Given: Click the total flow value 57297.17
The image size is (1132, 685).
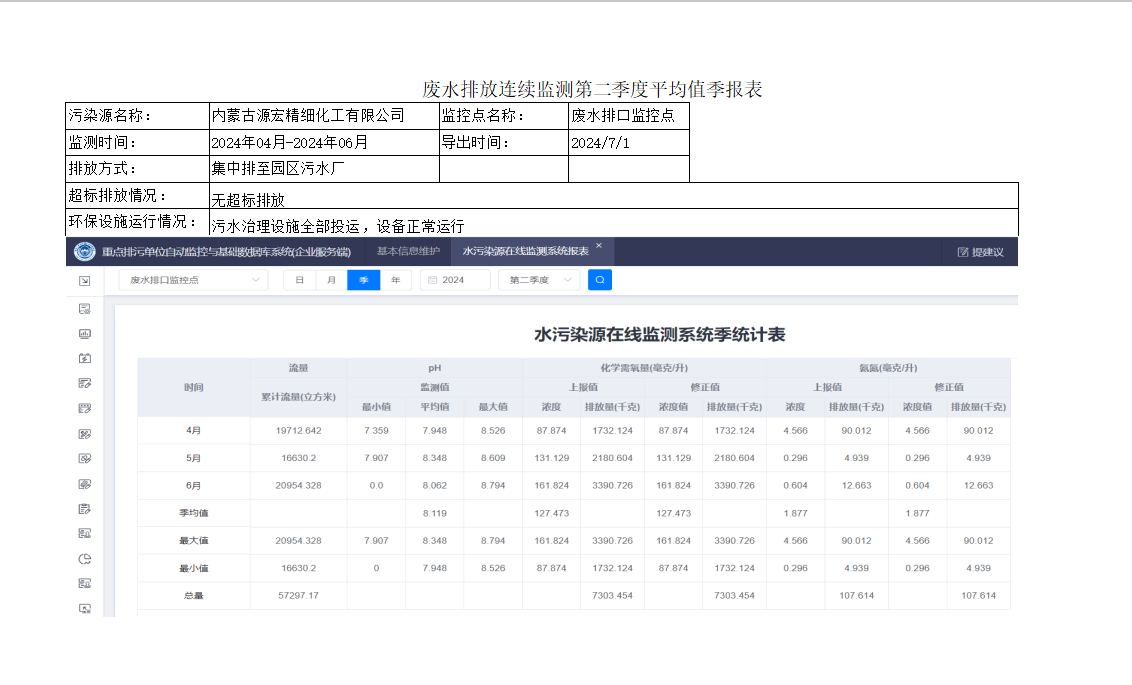Looking at the screenshot, I should [298, 595].
